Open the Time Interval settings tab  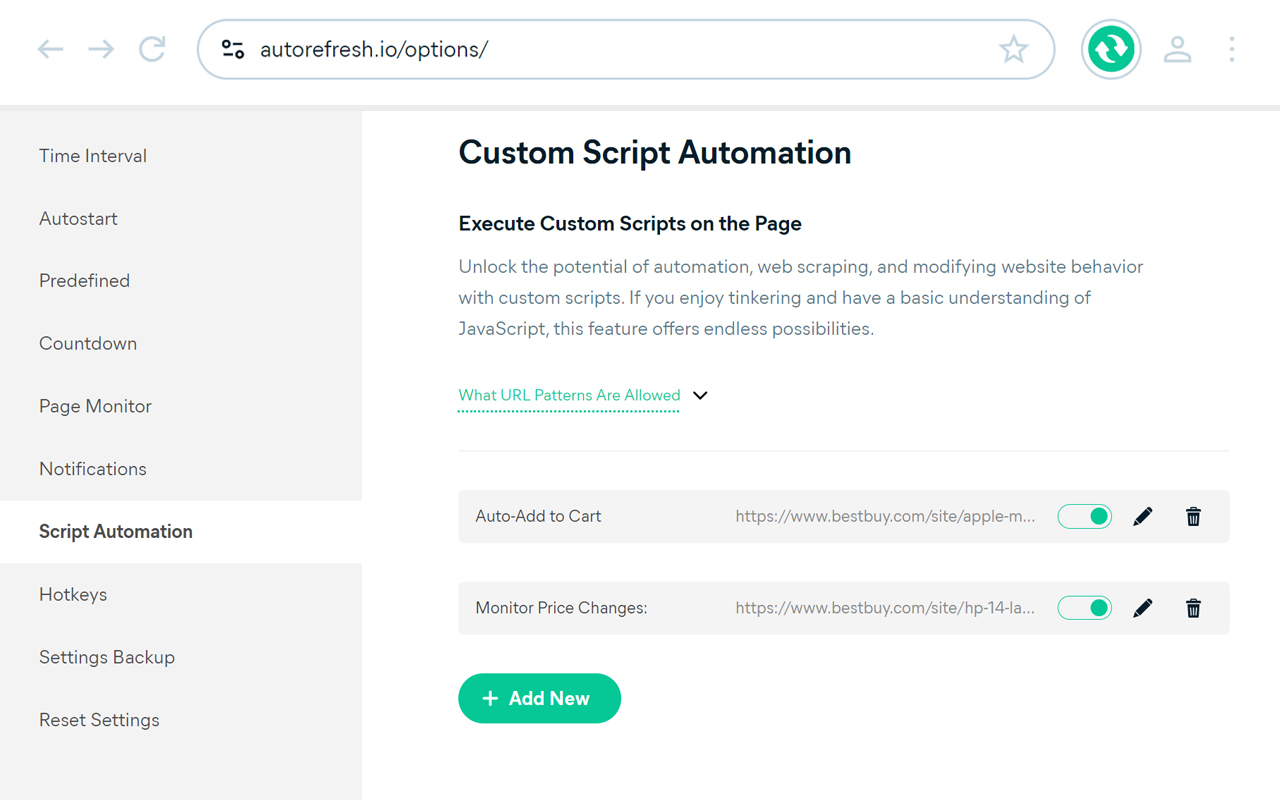(x=93, y=156)
